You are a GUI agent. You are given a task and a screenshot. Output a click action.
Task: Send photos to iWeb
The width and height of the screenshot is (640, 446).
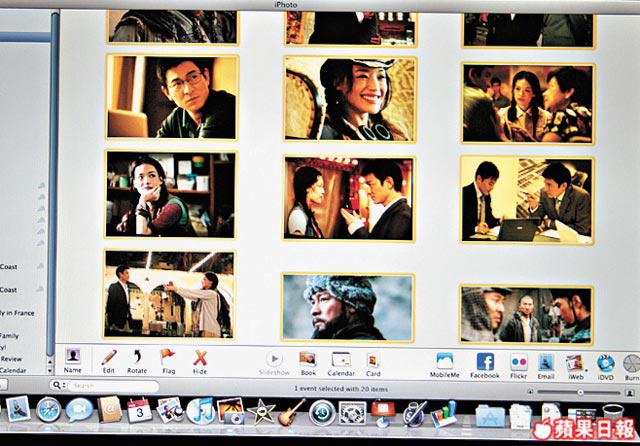click(575, 367)
